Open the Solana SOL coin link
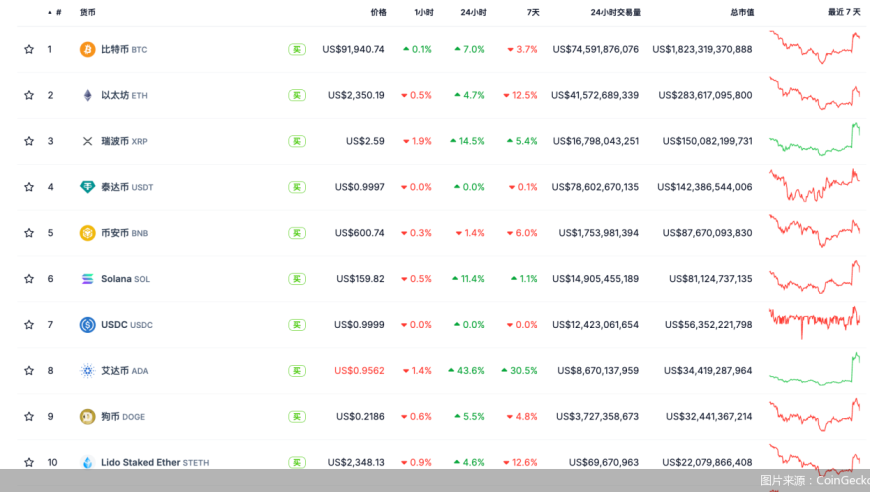The height and width of the screenshot is (492, 870). coord(125,279)
